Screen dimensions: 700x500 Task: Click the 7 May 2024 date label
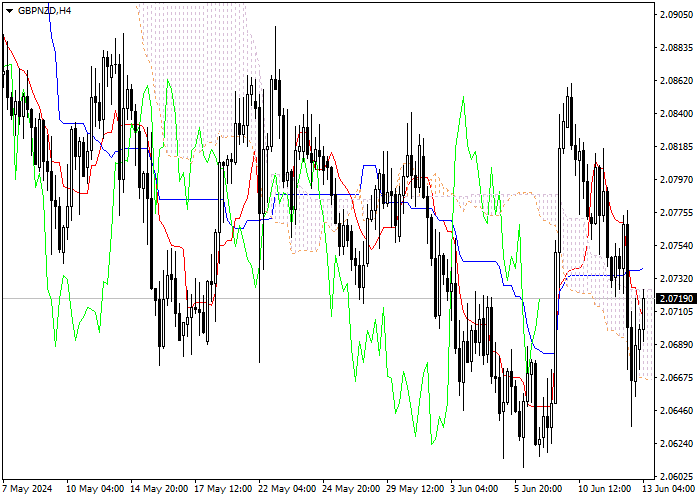[x=27, y=489]
